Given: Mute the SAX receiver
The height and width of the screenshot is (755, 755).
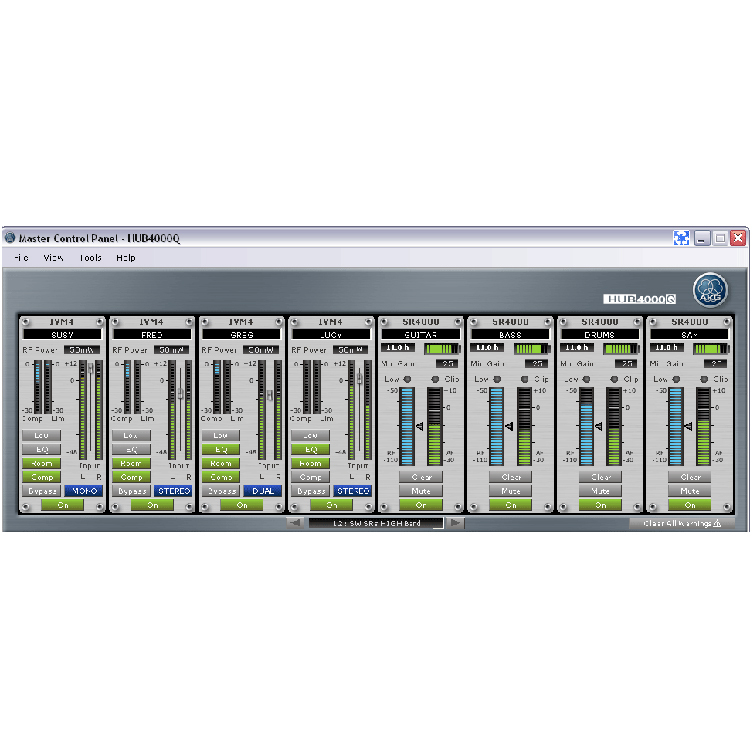Looking at the screenshot, I should pos(690,491).
